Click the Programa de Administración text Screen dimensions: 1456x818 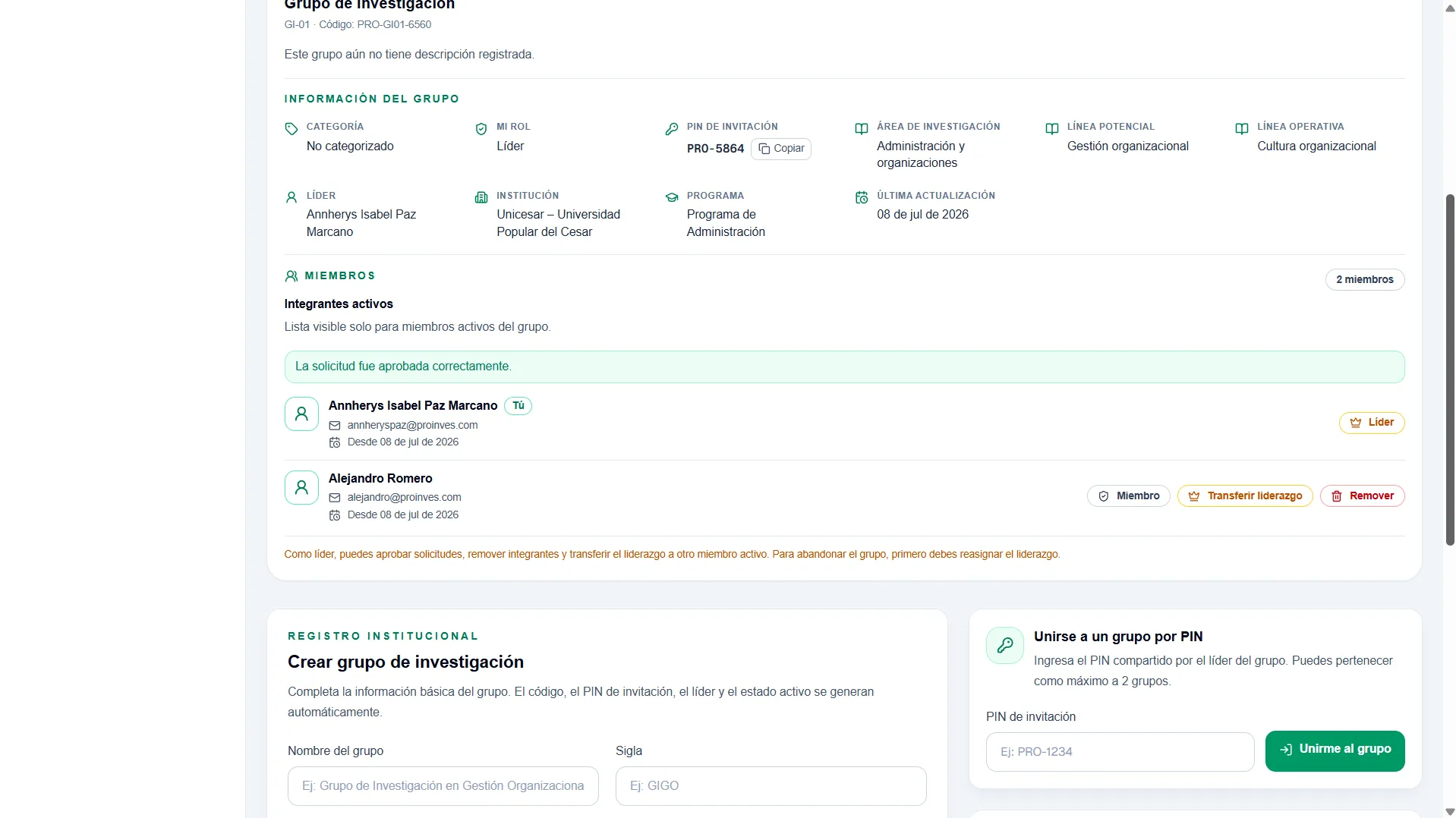click(726, 223)
